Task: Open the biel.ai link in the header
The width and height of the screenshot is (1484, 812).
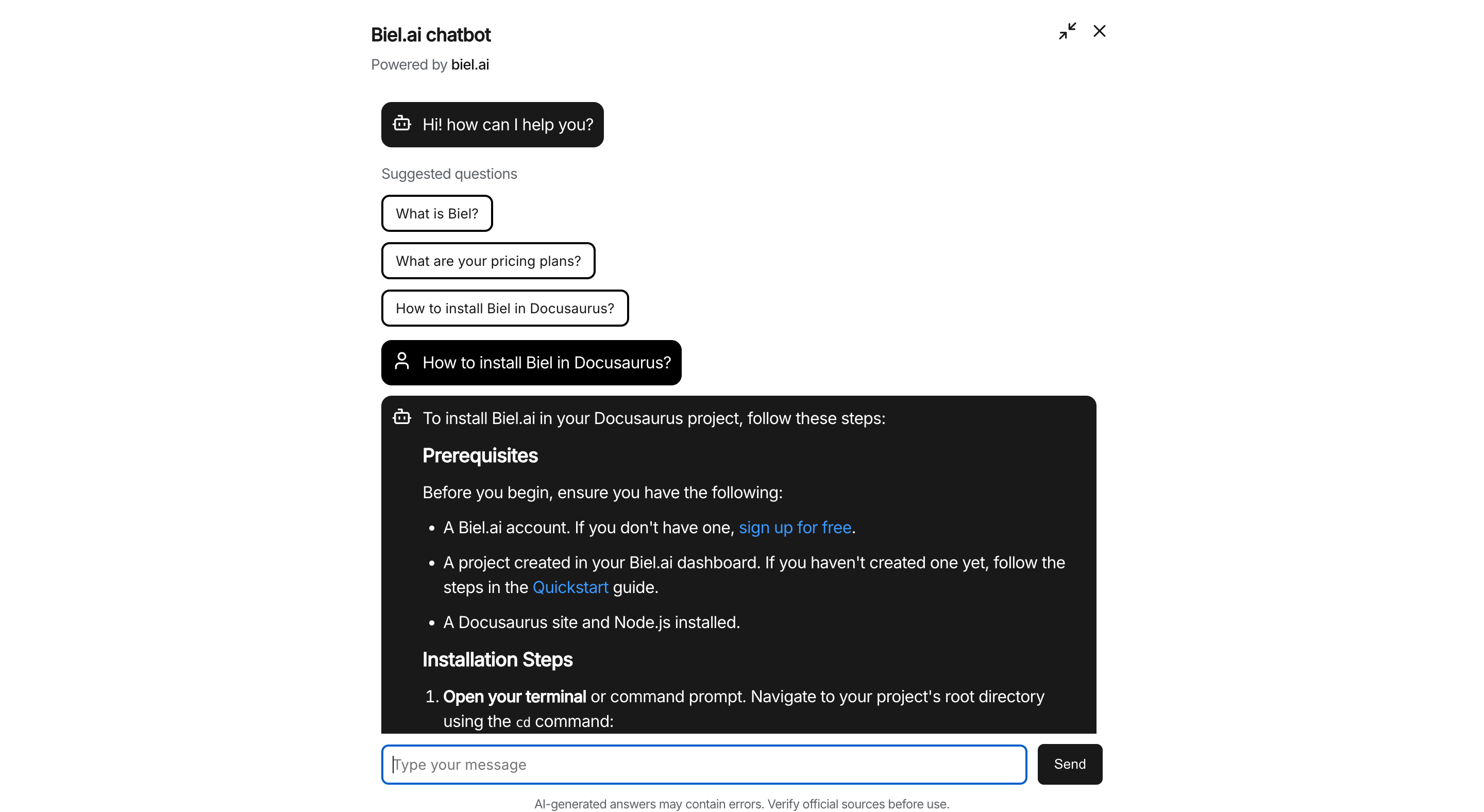Action: pyautogui.click(x=469, y=64)
